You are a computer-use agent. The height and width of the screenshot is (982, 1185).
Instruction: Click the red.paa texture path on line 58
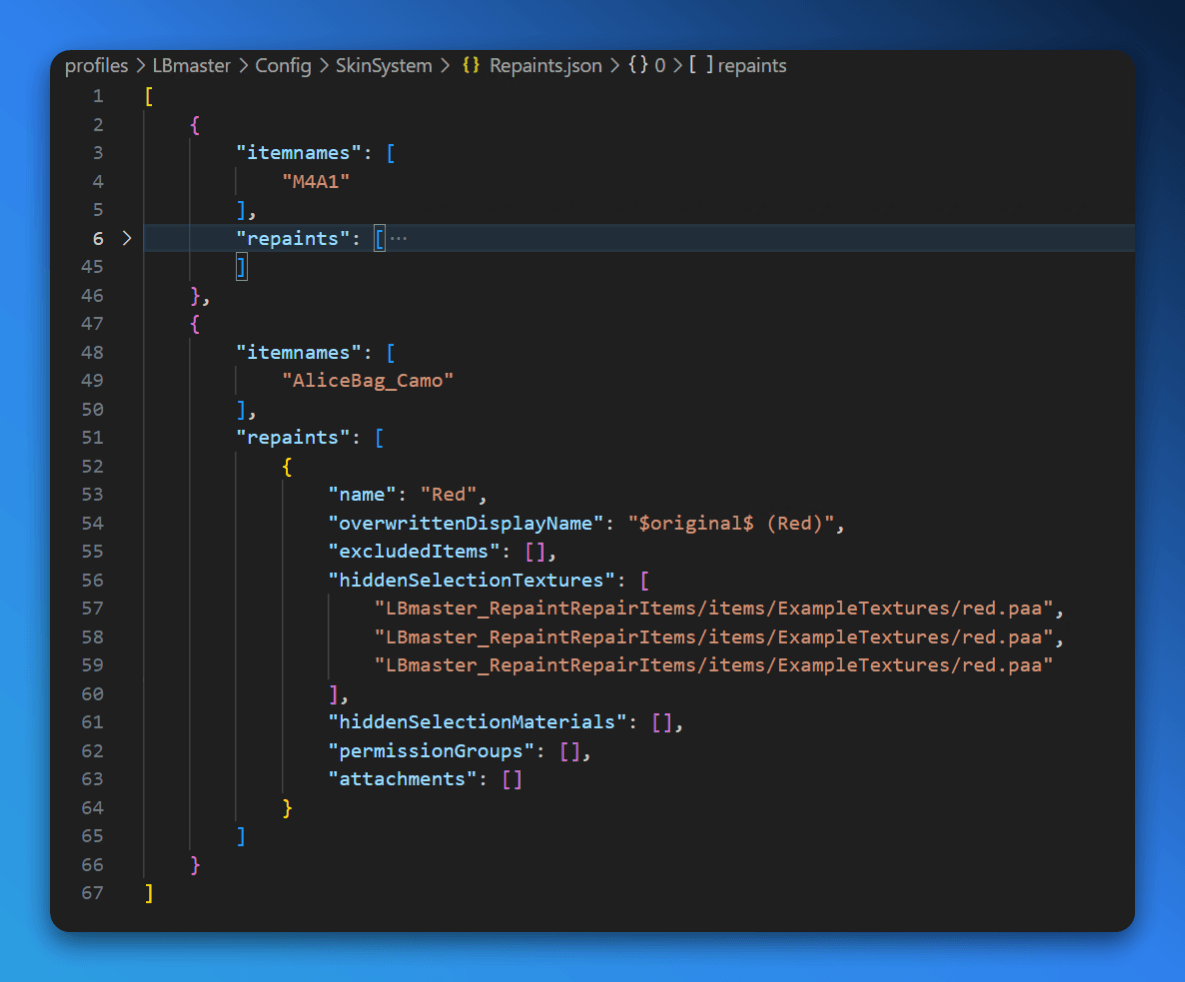(713, 637)
